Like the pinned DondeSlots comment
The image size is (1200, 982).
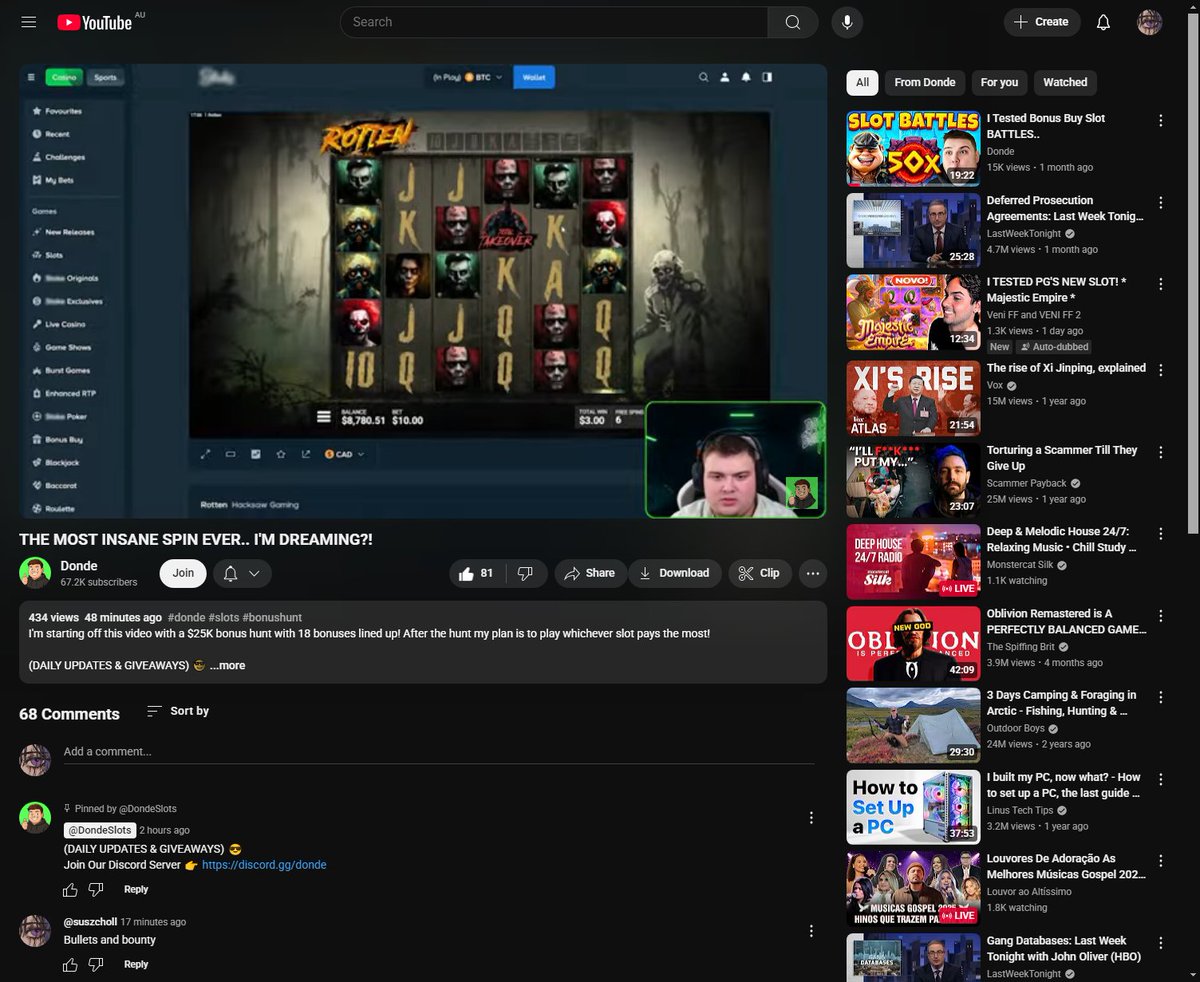(70, 889)
